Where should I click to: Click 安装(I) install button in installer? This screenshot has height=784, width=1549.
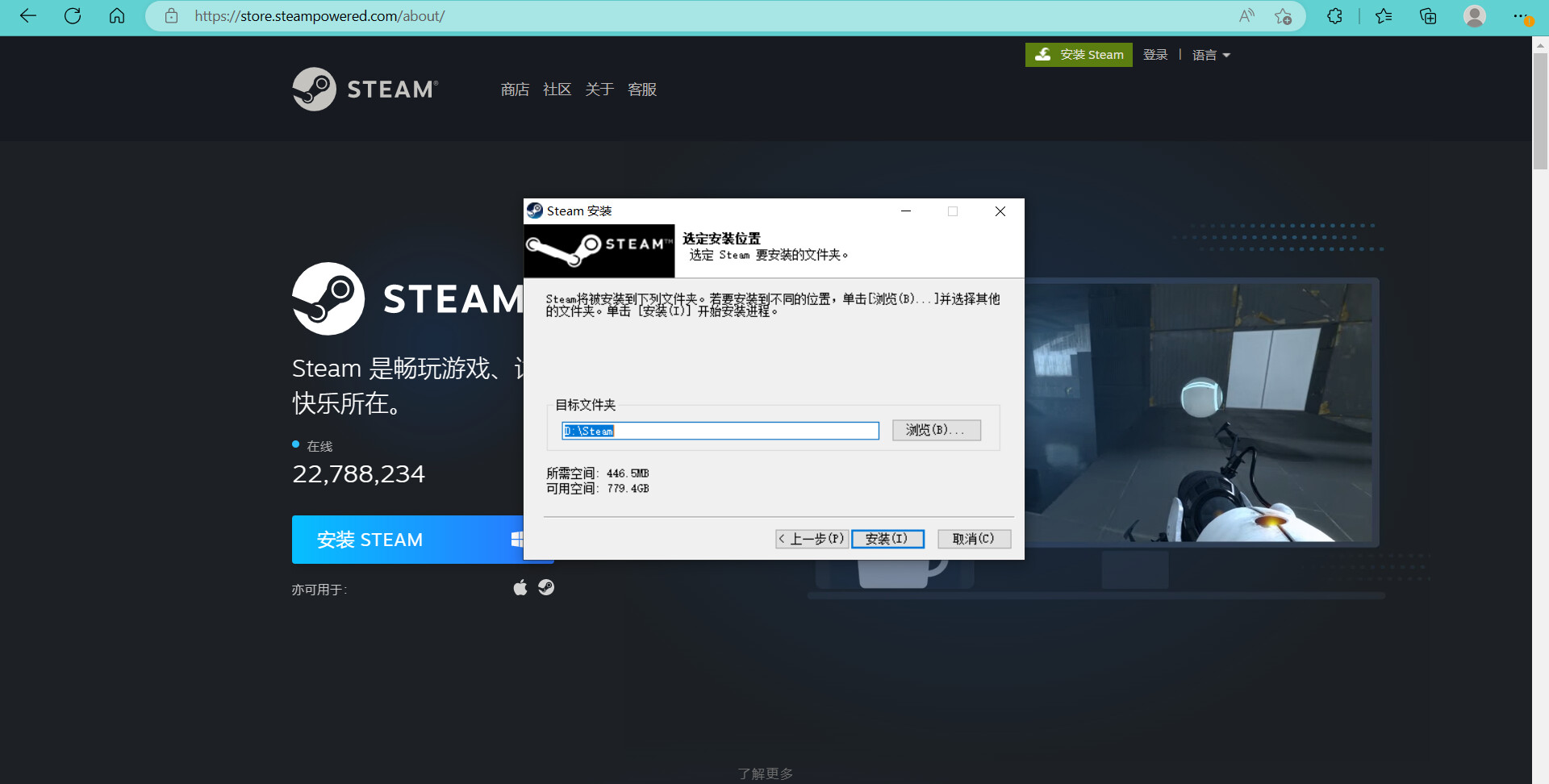887,539
